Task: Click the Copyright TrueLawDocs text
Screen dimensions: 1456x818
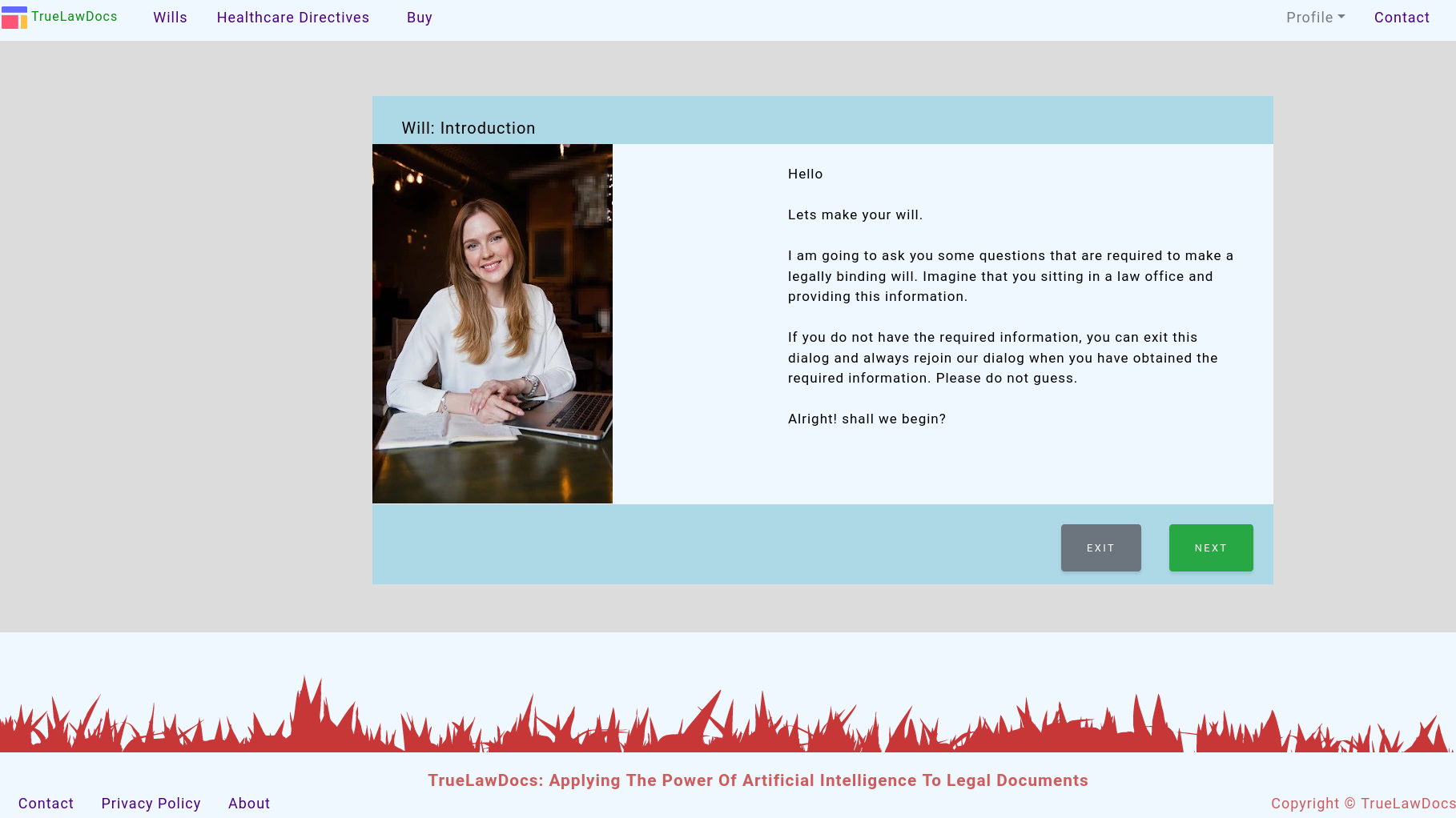Action: [1362, 803]
